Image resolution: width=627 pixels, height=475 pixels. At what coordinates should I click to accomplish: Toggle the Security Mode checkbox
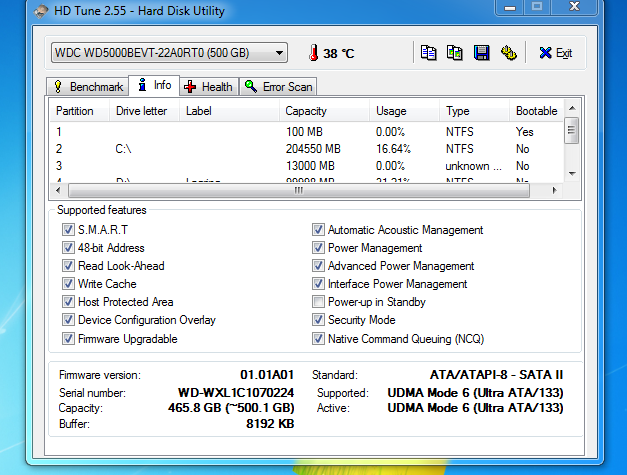(318, 319)
